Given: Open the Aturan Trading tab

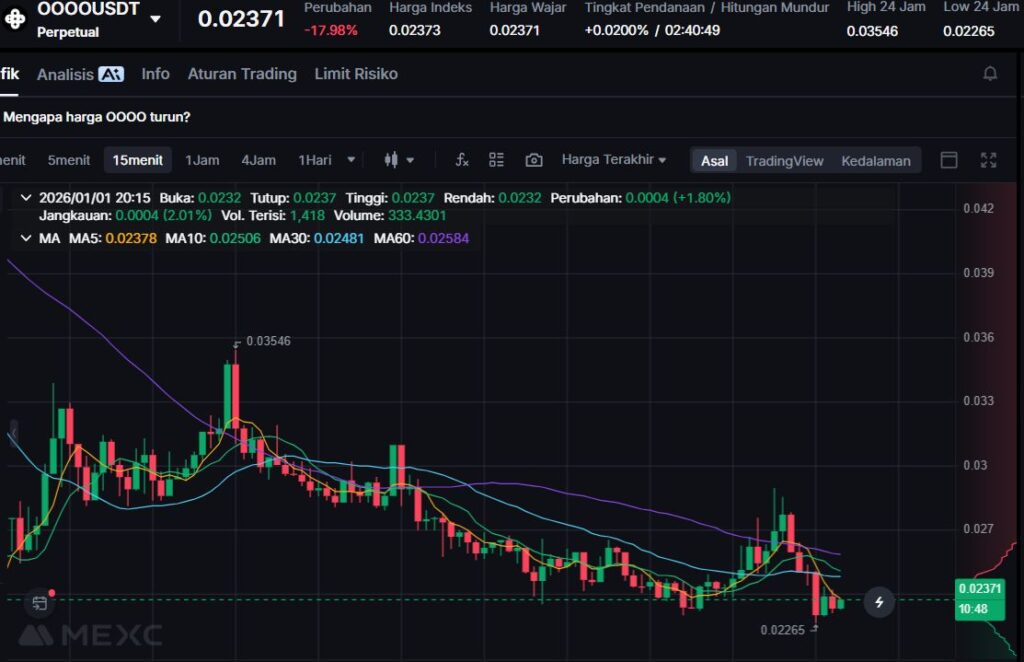Looking at the screenshot, I should [x=242, y=74].
